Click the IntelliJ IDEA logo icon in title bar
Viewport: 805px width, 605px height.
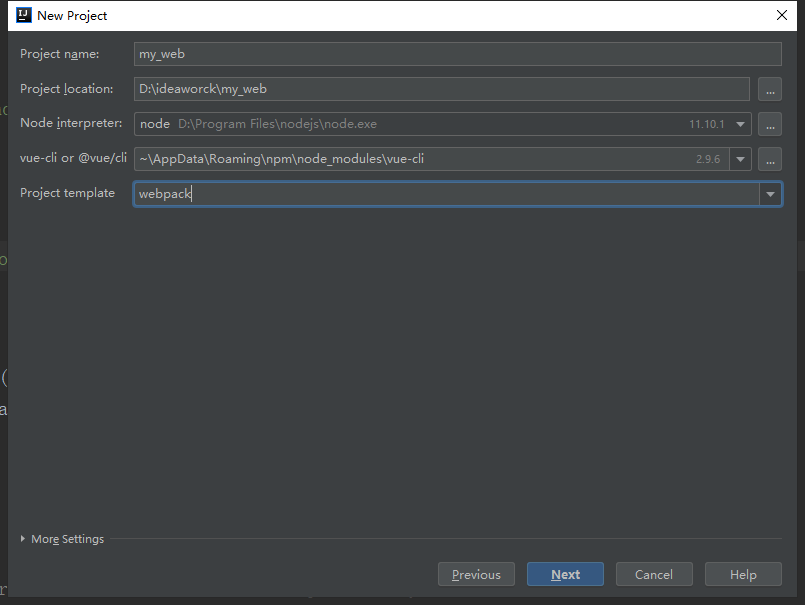24,15
